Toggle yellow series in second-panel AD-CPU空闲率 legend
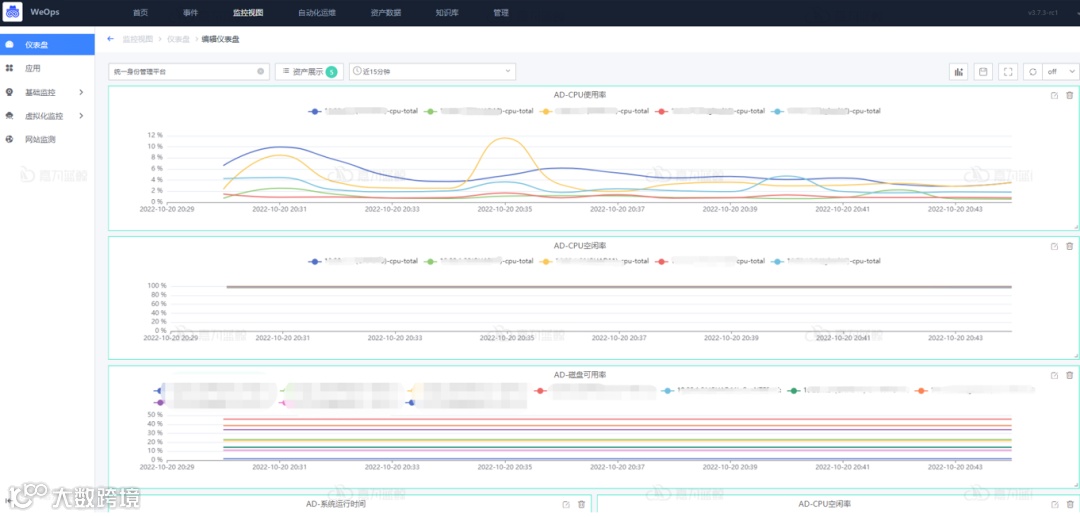This screenshot has height=517, width=1080. (594, 262)
